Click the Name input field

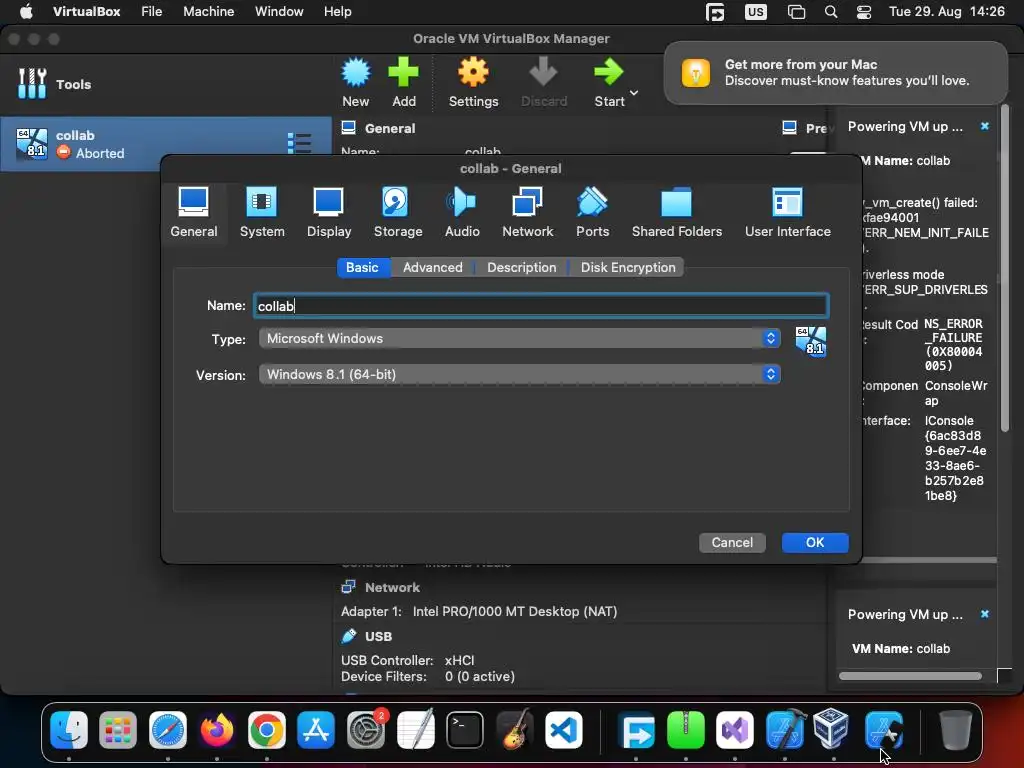[541, 306]
